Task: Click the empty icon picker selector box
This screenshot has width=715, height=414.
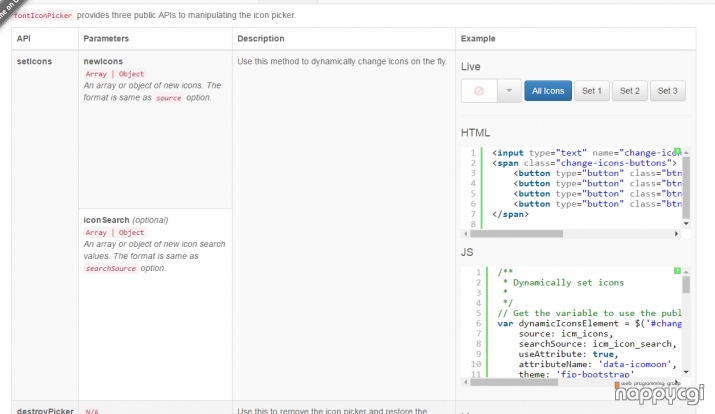Action: [479, 91]
